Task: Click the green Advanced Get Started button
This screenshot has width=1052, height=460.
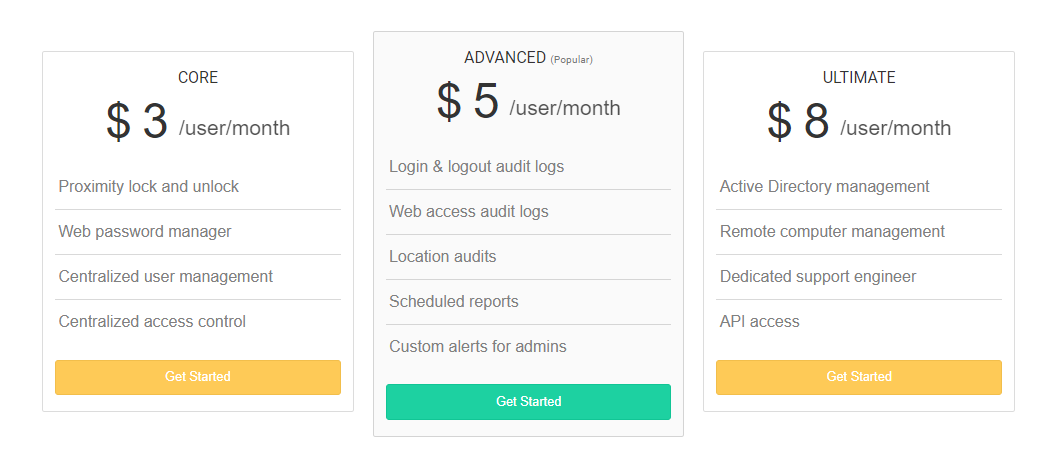Action: pos(528,401)
